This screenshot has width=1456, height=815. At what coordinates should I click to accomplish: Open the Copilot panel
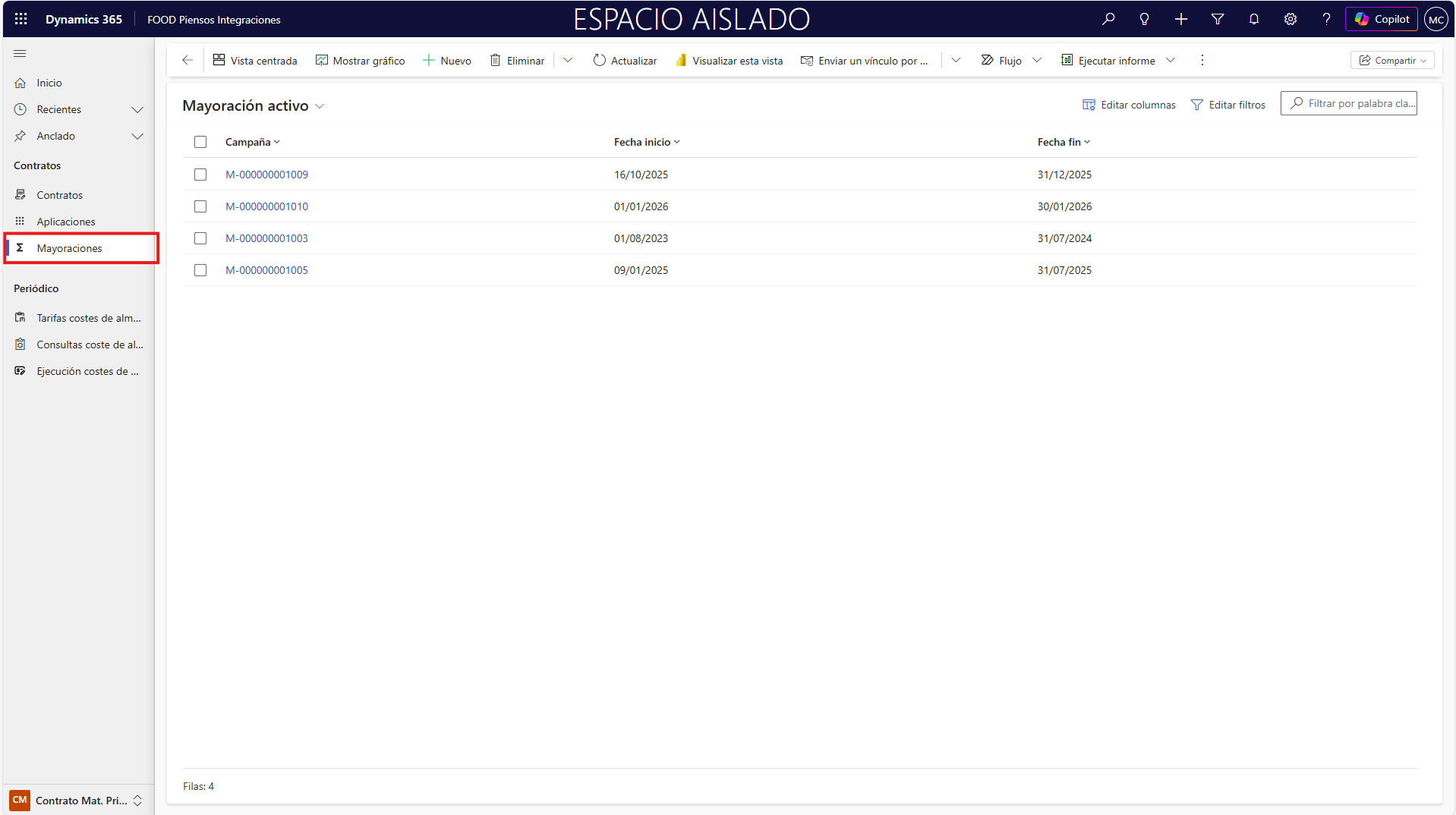(1382, 19)
